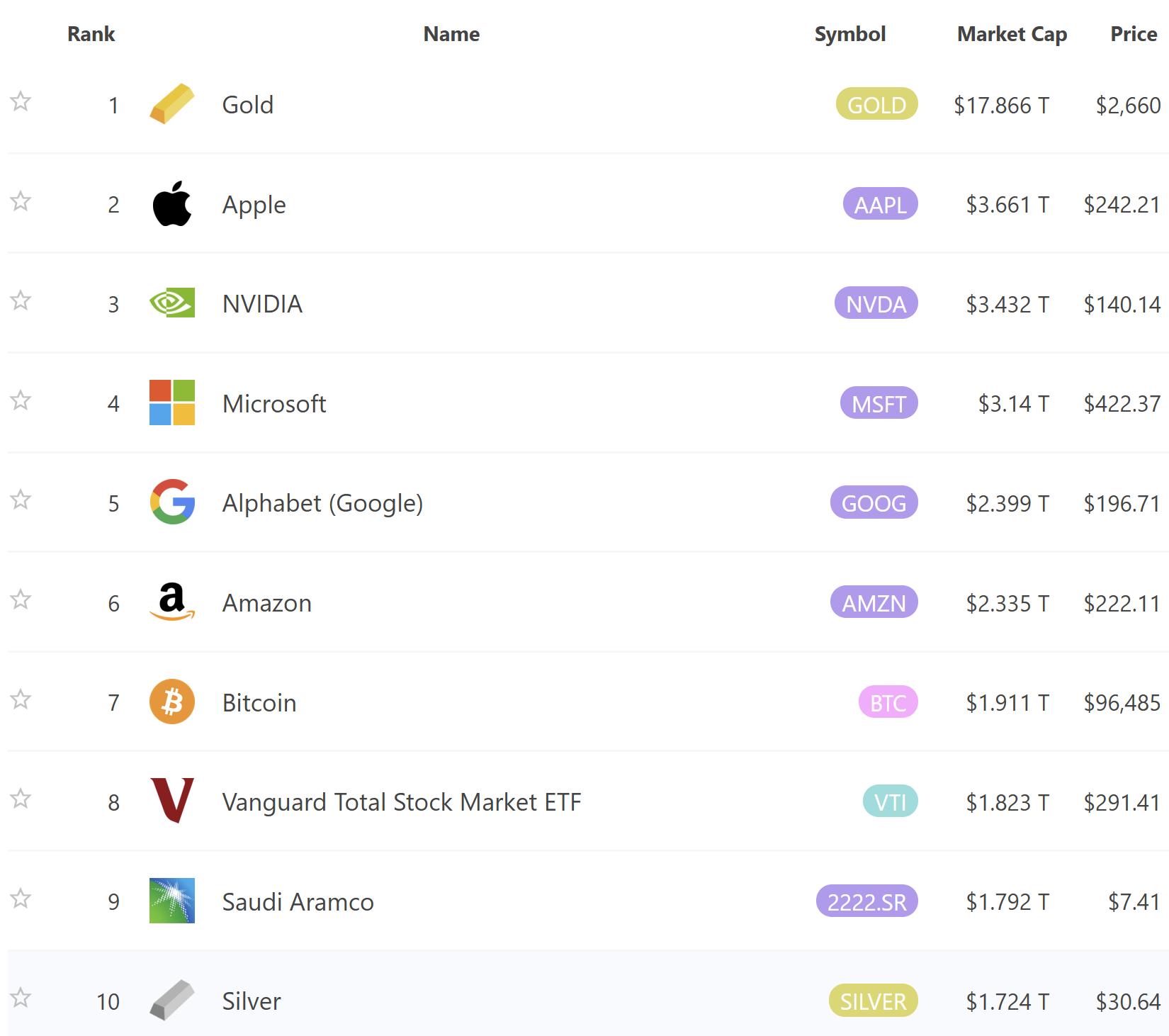Click the NVIDIA logo icon
1169x1036 pixels.
pos(172,303)
